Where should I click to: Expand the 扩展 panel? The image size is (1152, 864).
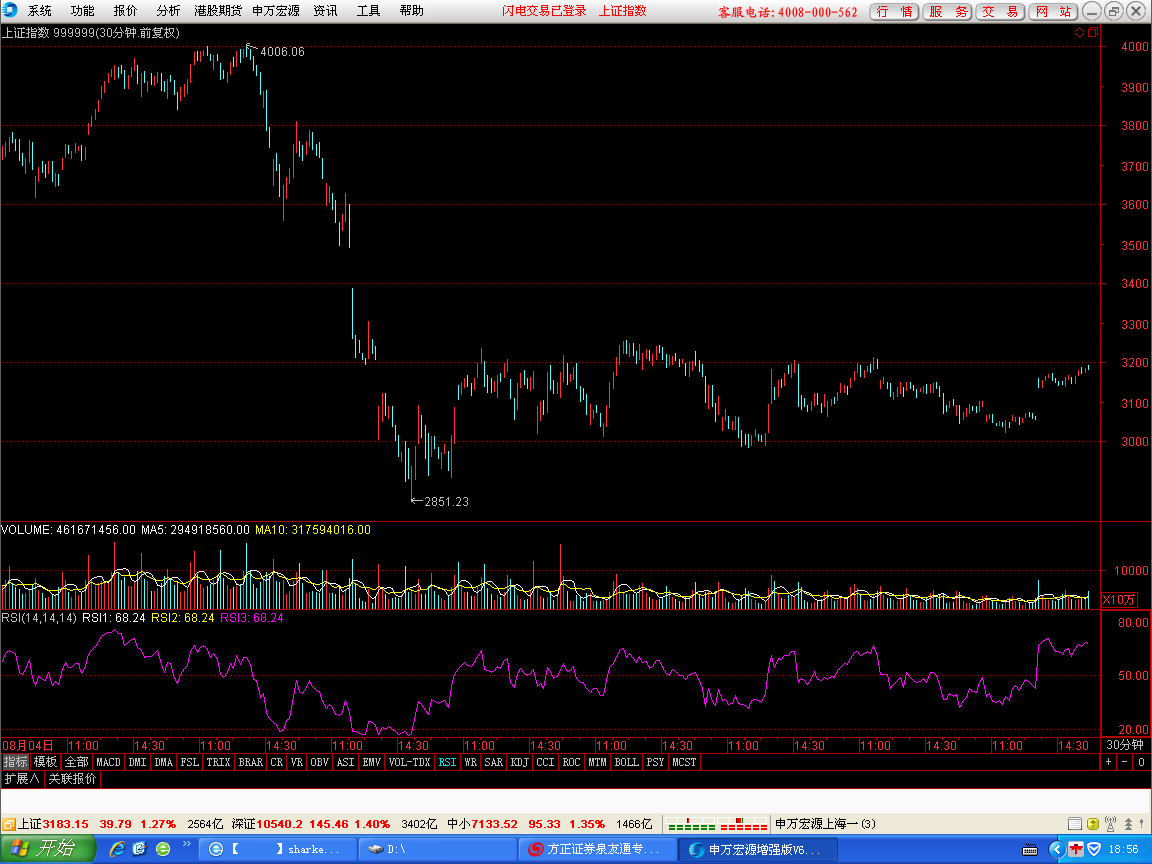click(x=21, y=779)
